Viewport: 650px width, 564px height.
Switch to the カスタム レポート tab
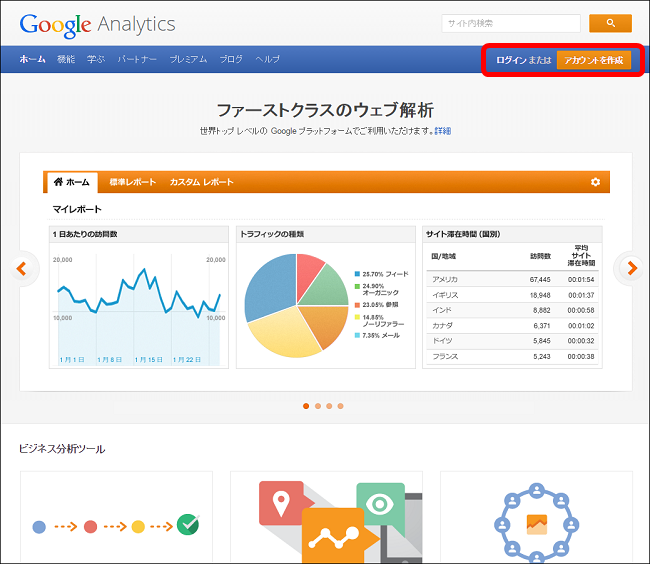(x=201, y=182)
